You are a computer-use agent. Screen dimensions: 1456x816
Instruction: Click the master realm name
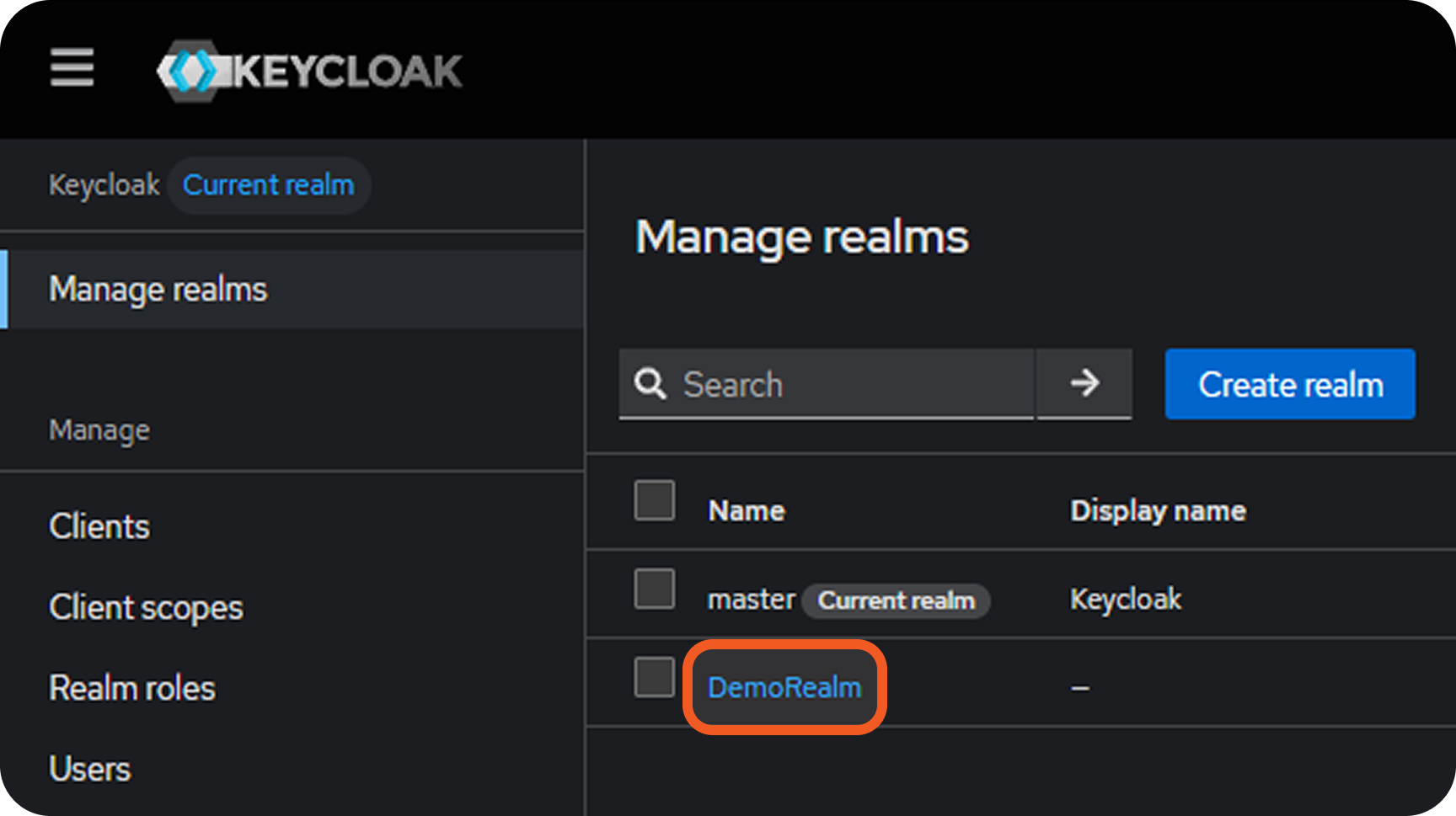(x=751, y=600)
